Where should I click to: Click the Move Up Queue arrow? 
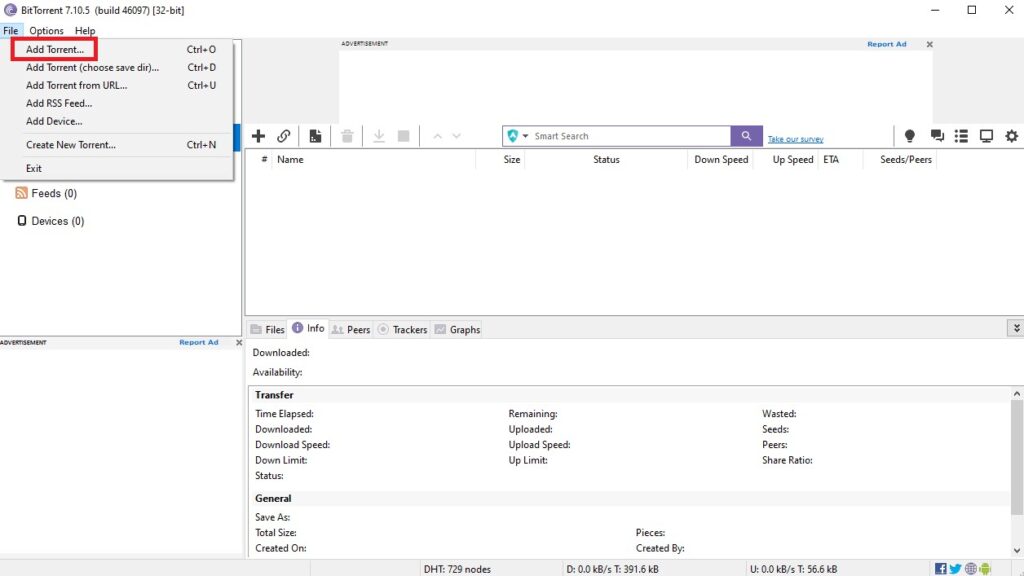[x=438, y=136]
